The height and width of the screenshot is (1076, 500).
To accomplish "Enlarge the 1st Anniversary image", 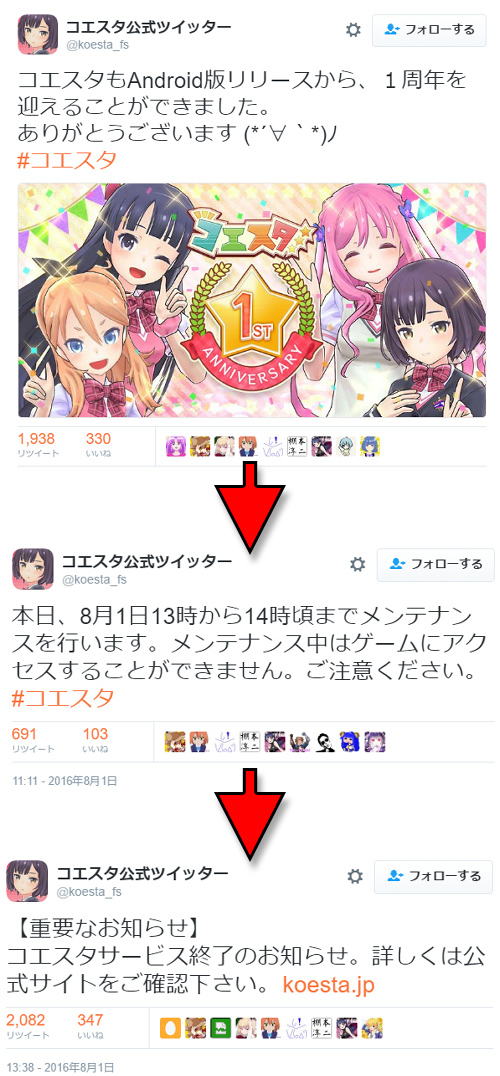I will (x=252, y=300).
